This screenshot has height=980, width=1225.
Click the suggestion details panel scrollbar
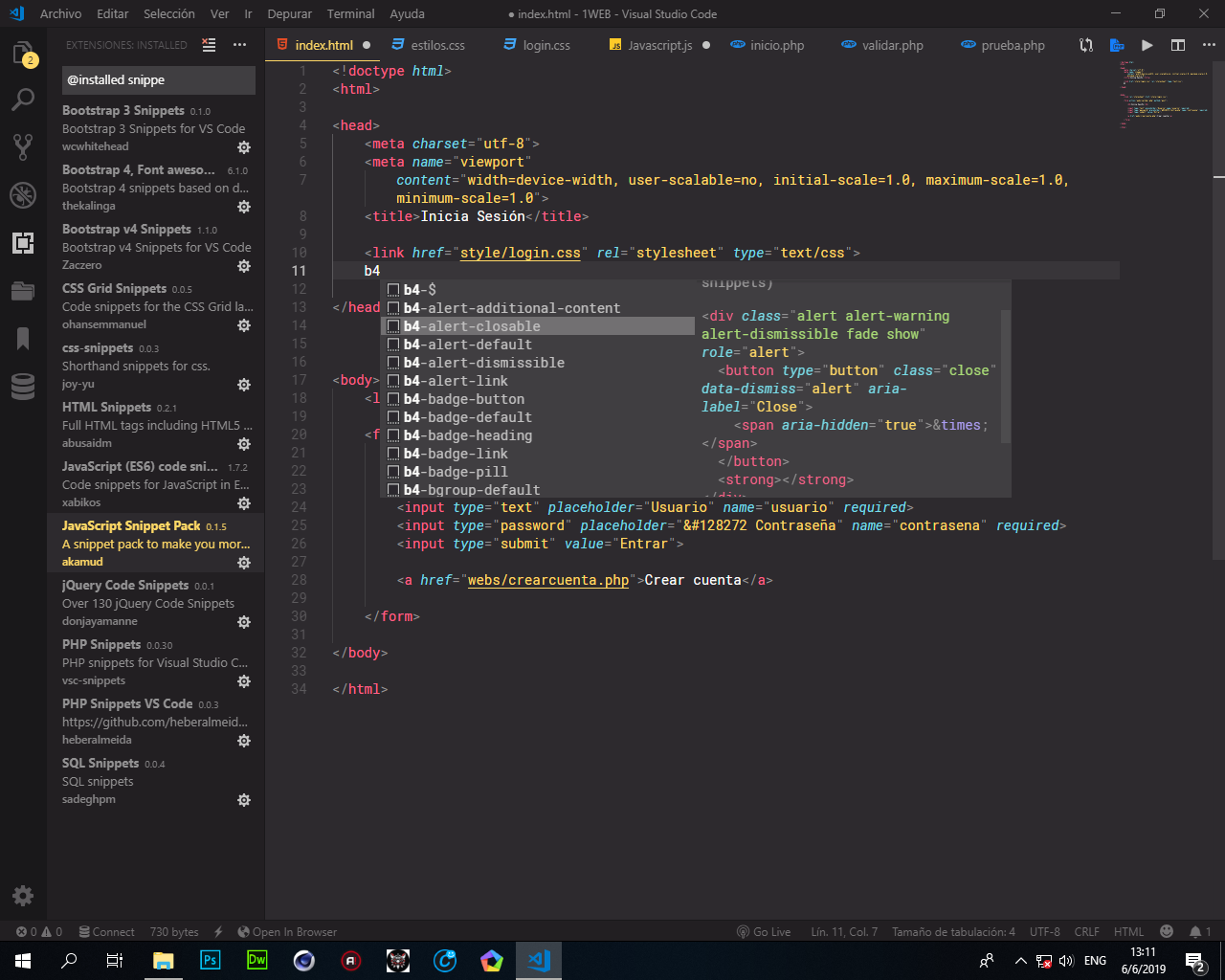click(1006, 376)
